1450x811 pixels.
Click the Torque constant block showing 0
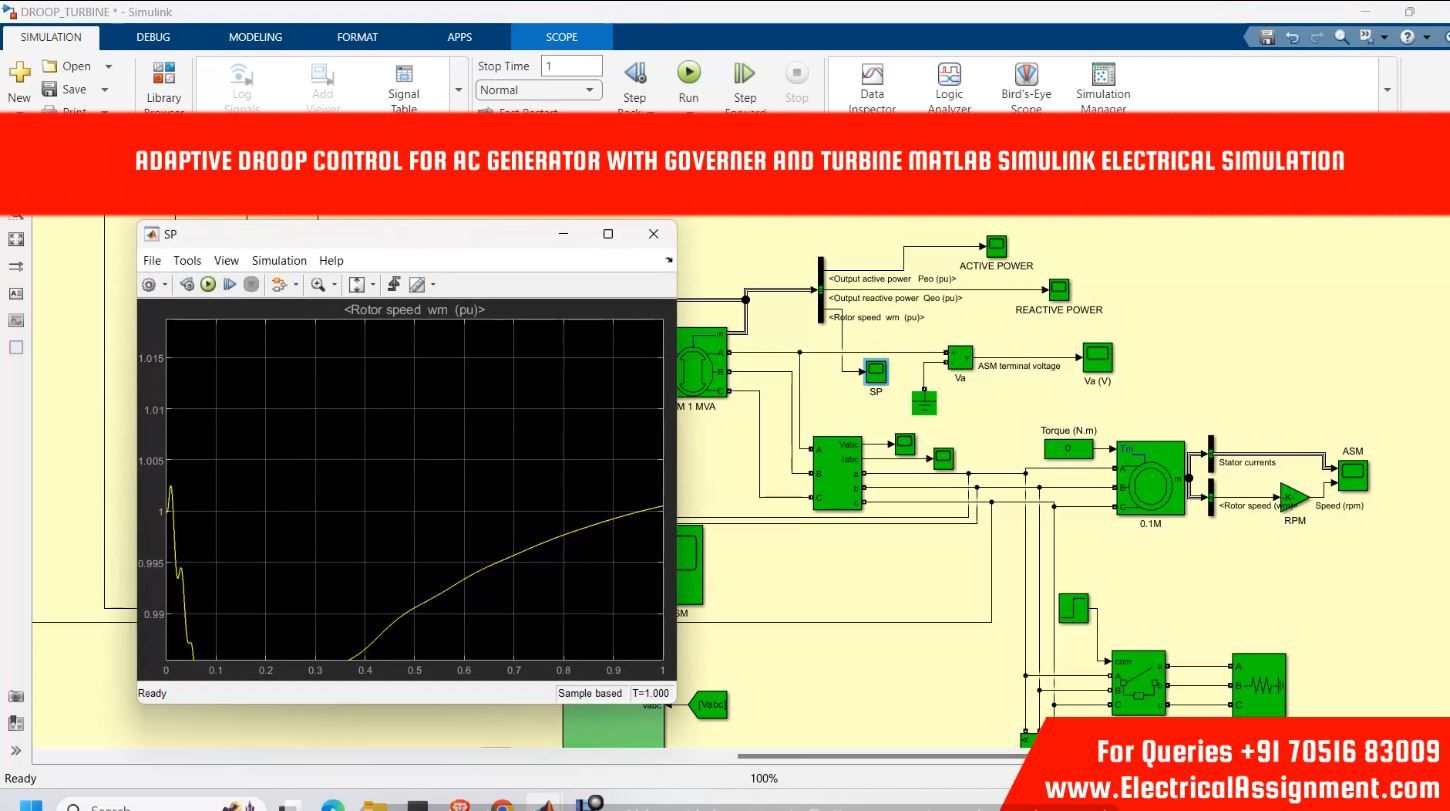1068,449
